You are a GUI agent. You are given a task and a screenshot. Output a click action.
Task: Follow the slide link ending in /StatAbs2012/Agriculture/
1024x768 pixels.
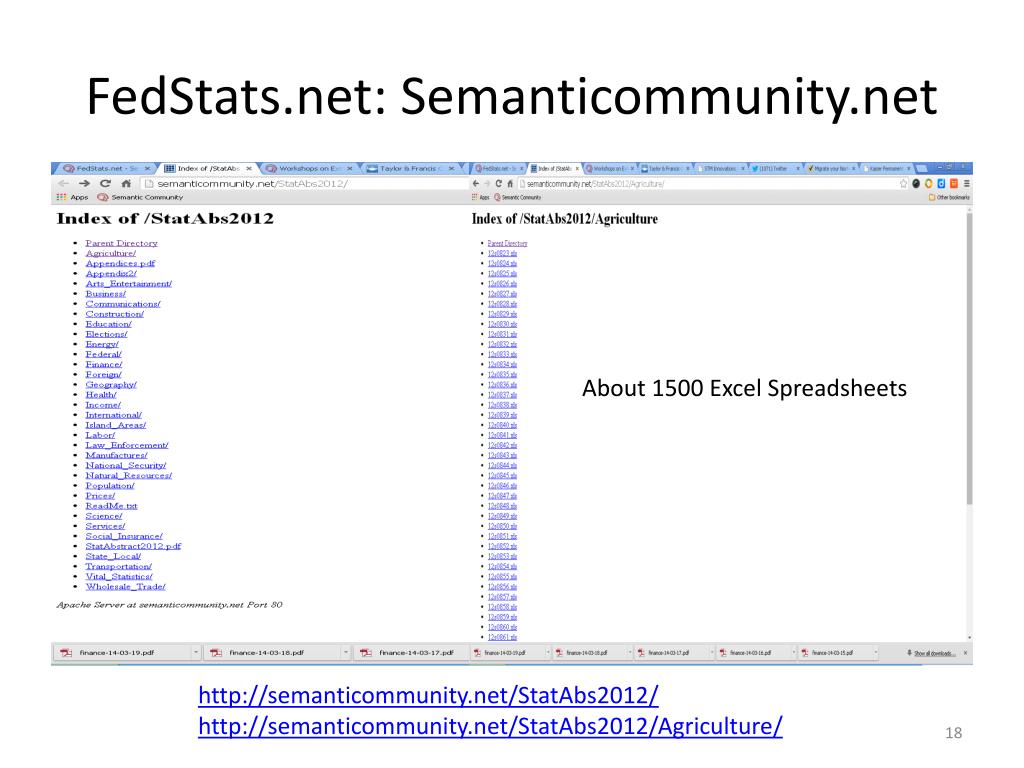(490, 726)
